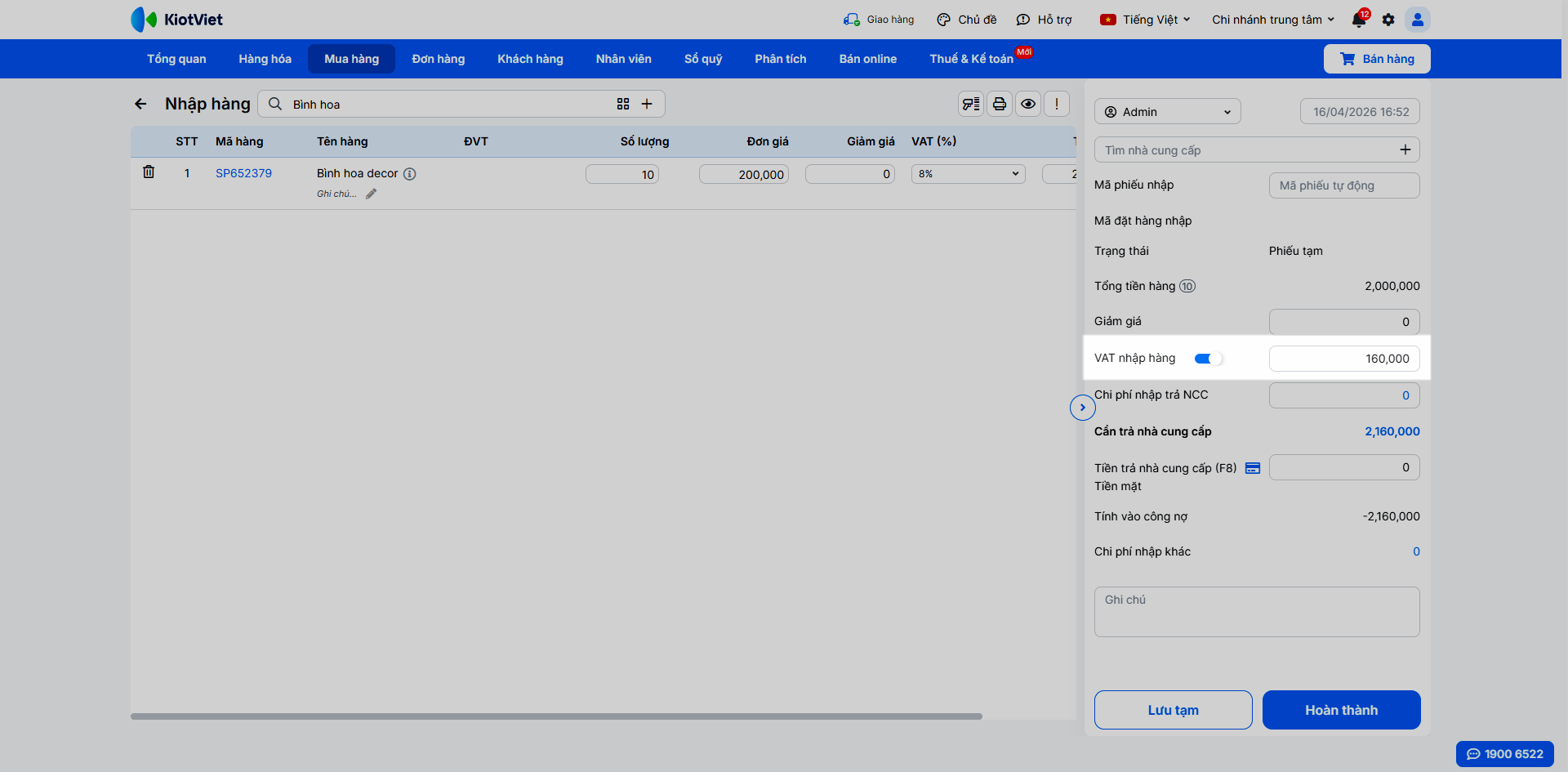Click the Bán hàng button
The height and width of the screenshot is (772, 1568).
[x=1377, y=59]
